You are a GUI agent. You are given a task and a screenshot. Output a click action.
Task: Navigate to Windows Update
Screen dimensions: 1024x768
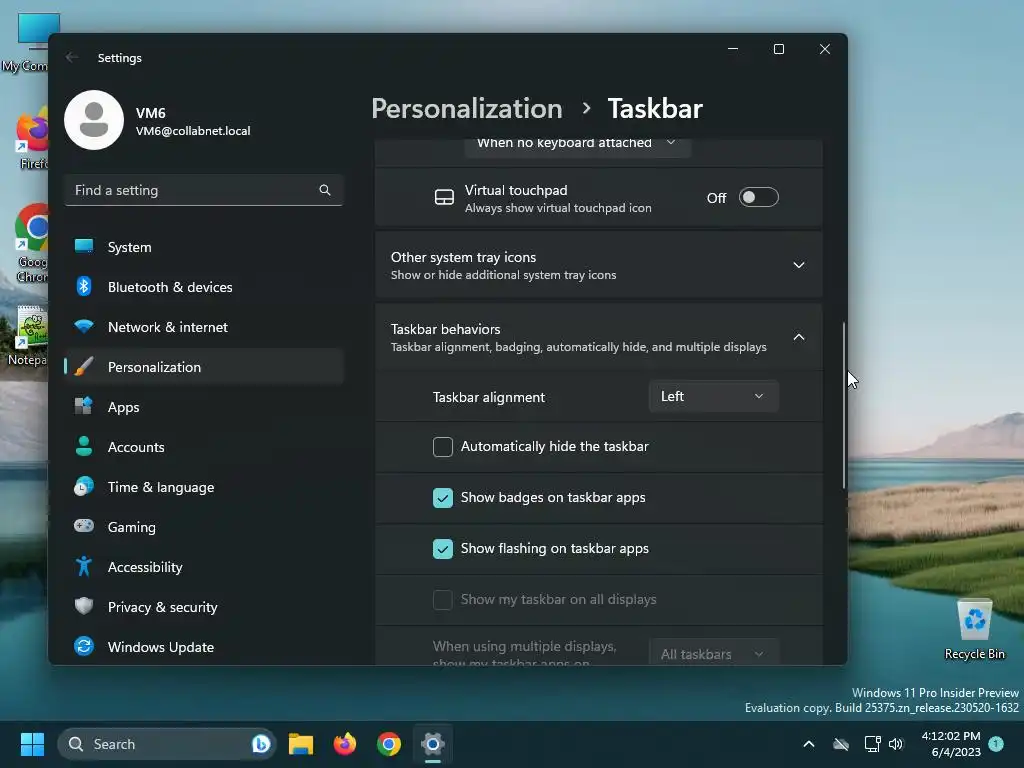coord(204,647)
